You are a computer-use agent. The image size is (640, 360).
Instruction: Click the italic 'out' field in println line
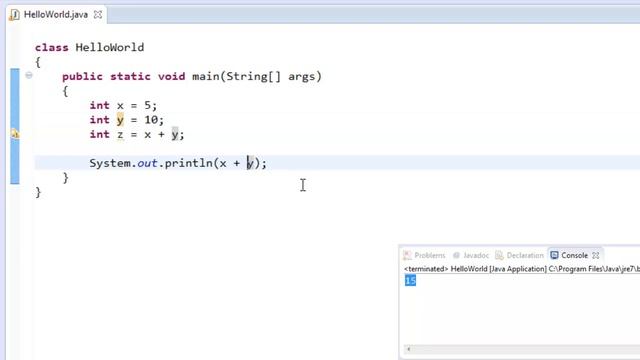tap(147, 163)
